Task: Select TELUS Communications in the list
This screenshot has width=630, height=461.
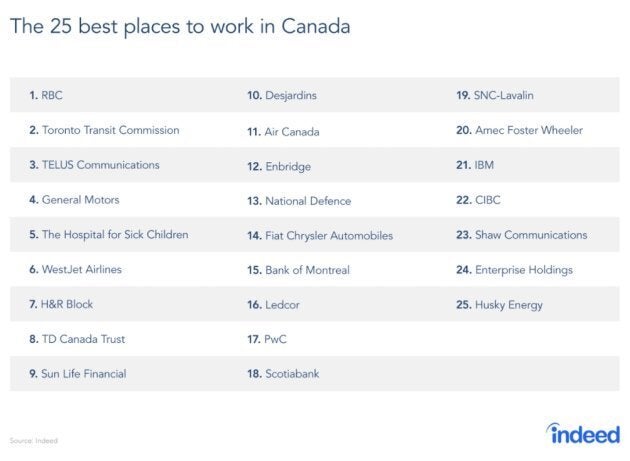Action: point(94,165)
